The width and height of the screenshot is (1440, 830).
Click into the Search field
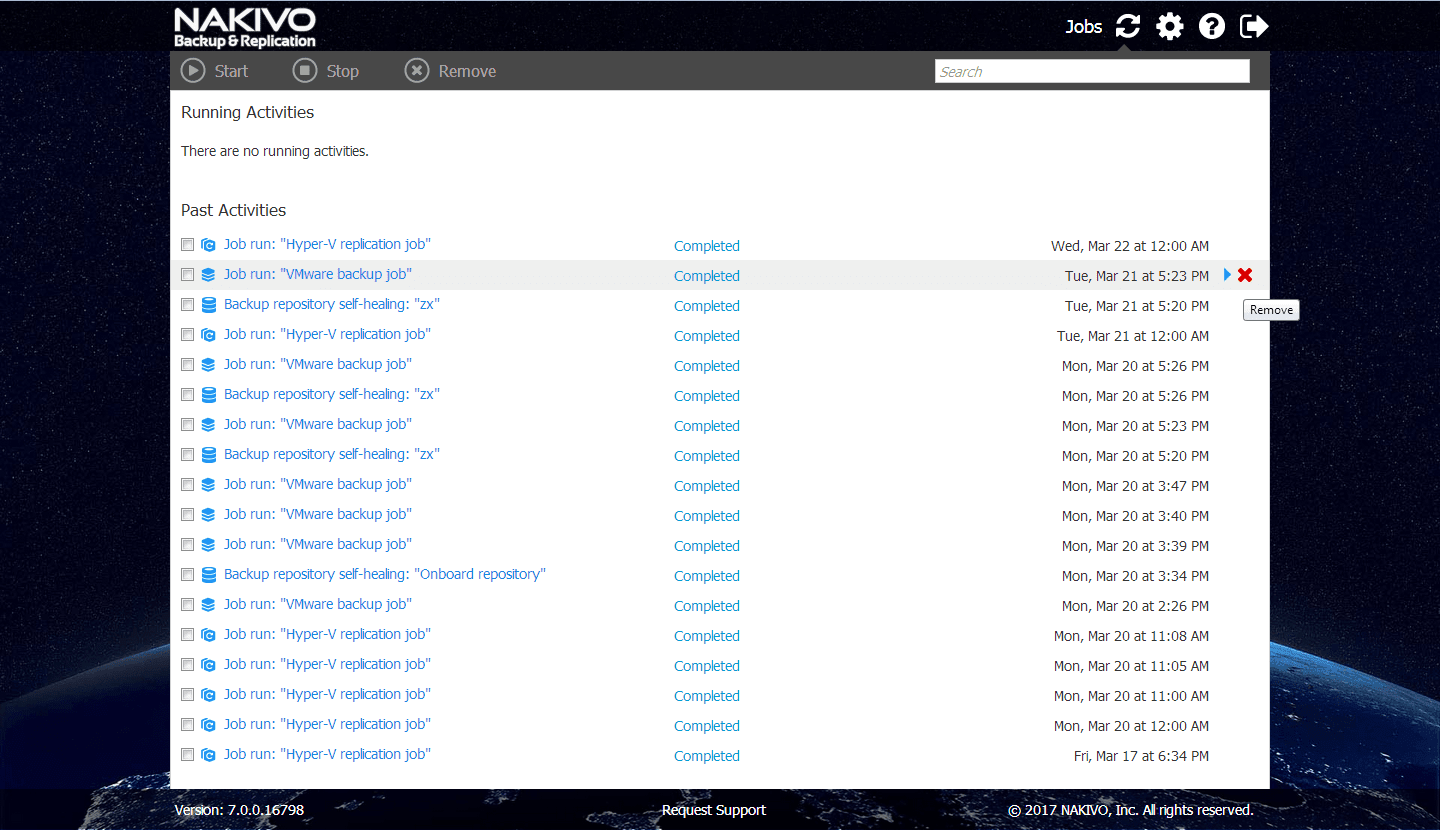[x=1092, y=71]
